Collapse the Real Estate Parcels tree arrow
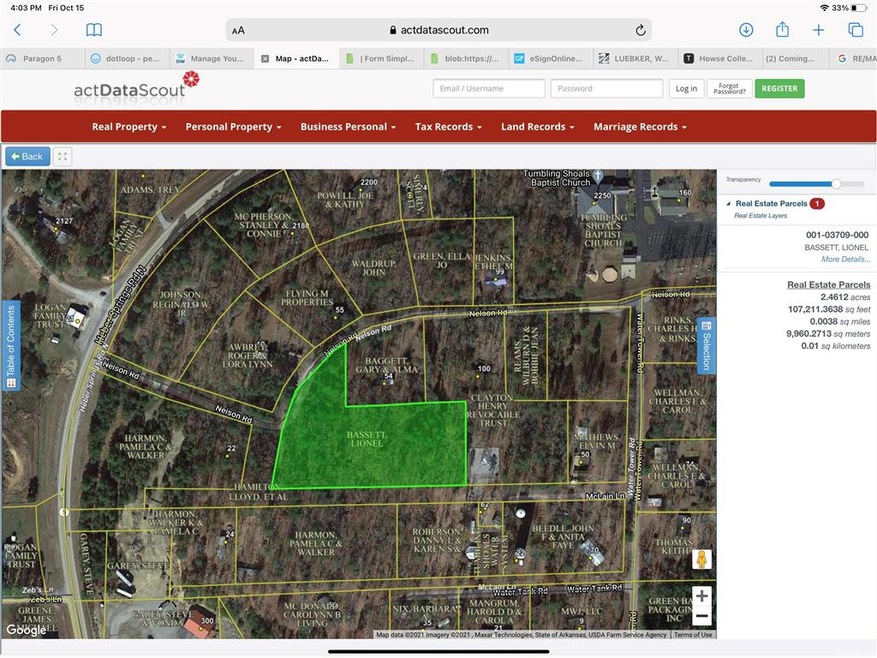This screenshot has width=877, height=658. click(x=728, y=204)
